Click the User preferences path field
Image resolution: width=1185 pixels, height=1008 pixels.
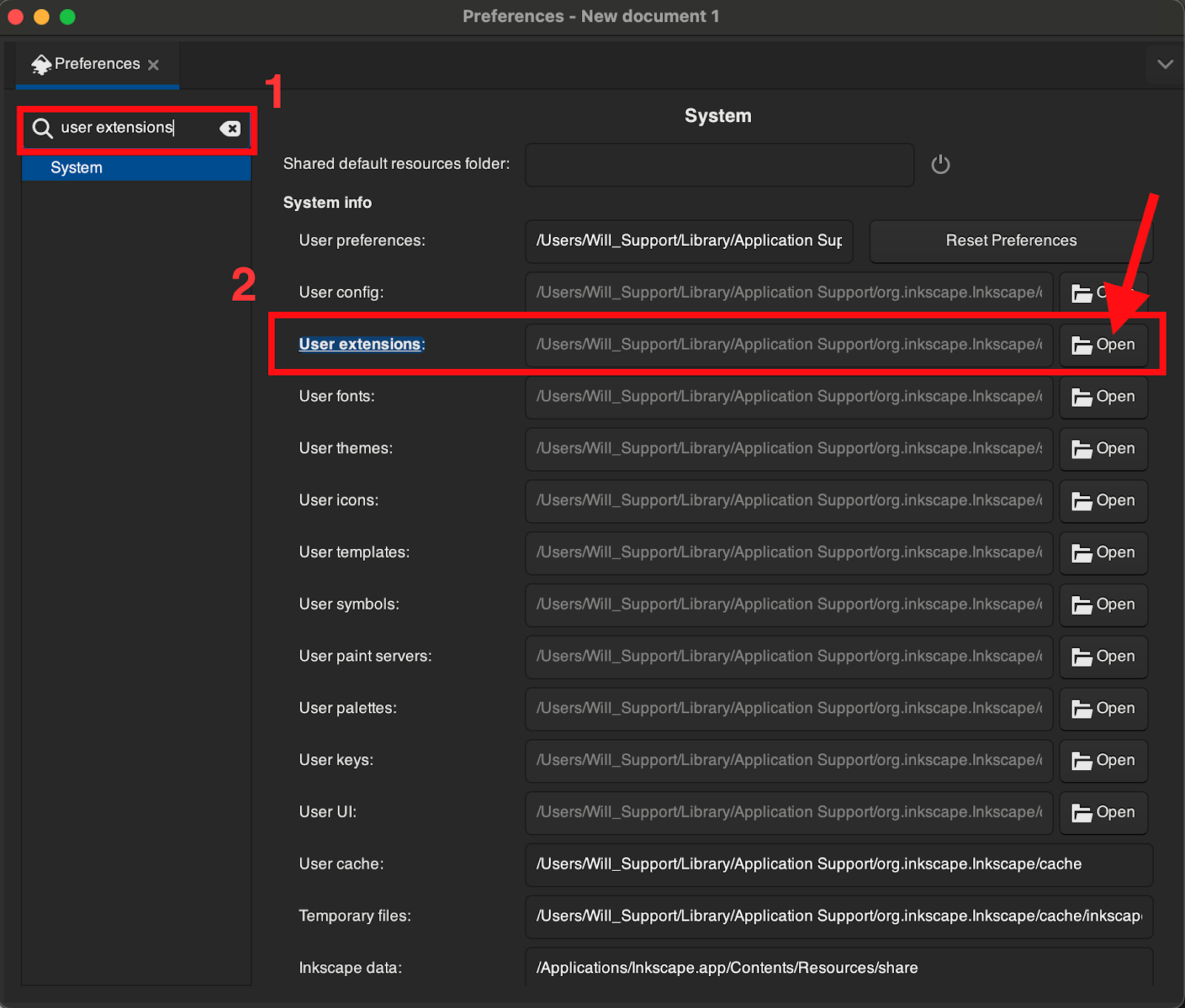pyautogui.click(x=690, y=241)
